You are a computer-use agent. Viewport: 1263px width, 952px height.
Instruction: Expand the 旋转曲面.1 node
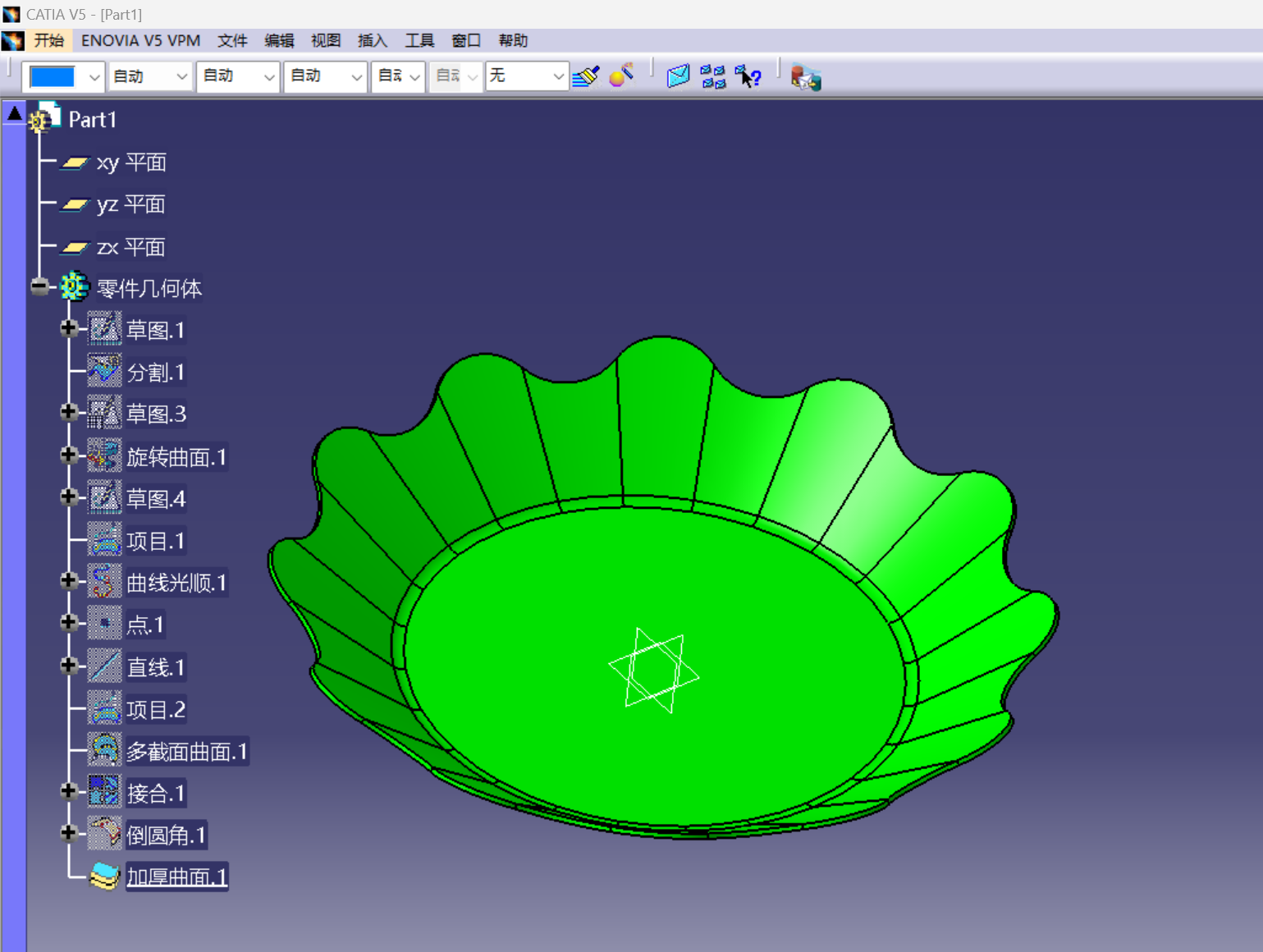[x=69, y=454]
